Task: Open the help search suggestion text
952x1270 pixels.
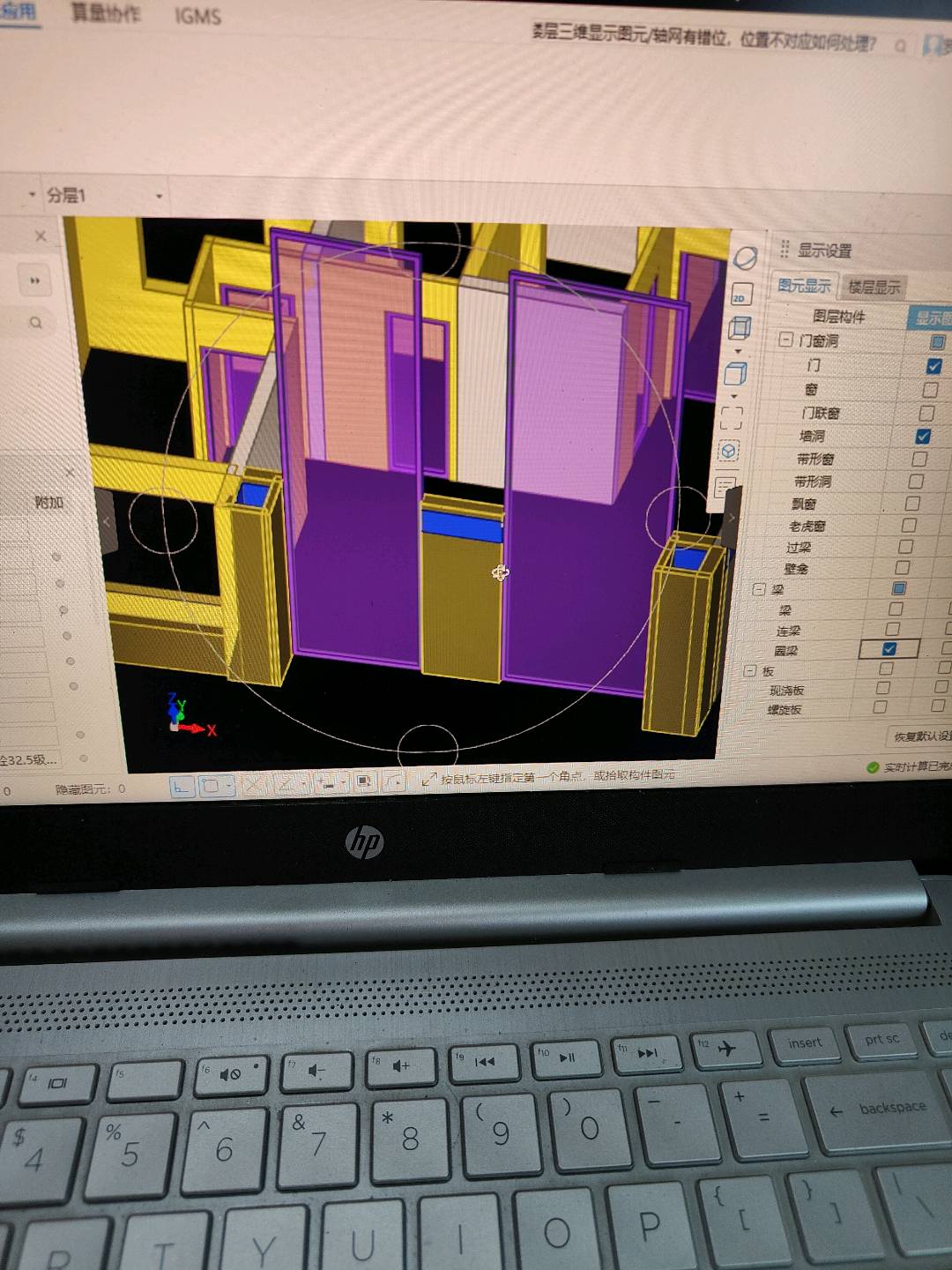Action: pyautogui.click(x=703, y=39)
